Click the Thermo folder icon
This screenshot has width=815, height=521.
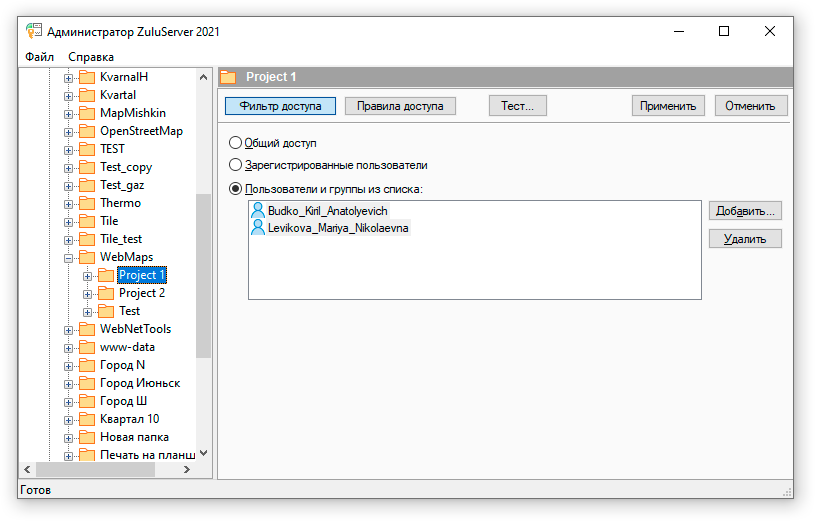tap(87, 203)
